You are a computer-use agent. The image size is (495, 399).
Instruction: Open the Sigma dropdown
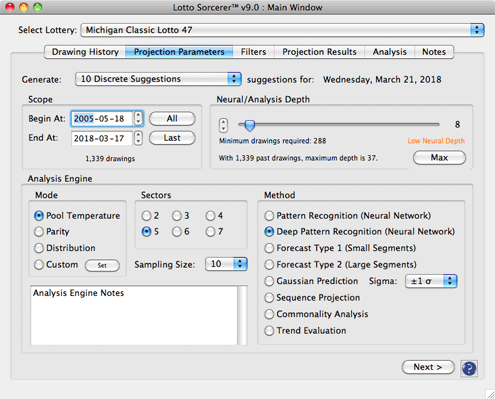click(x=431, y=281)
